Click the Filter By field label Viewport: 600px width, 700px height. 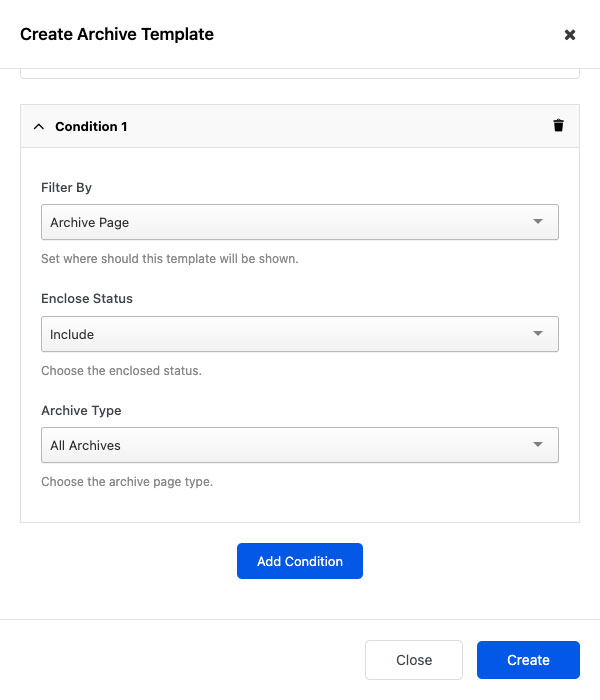[67, 187]
